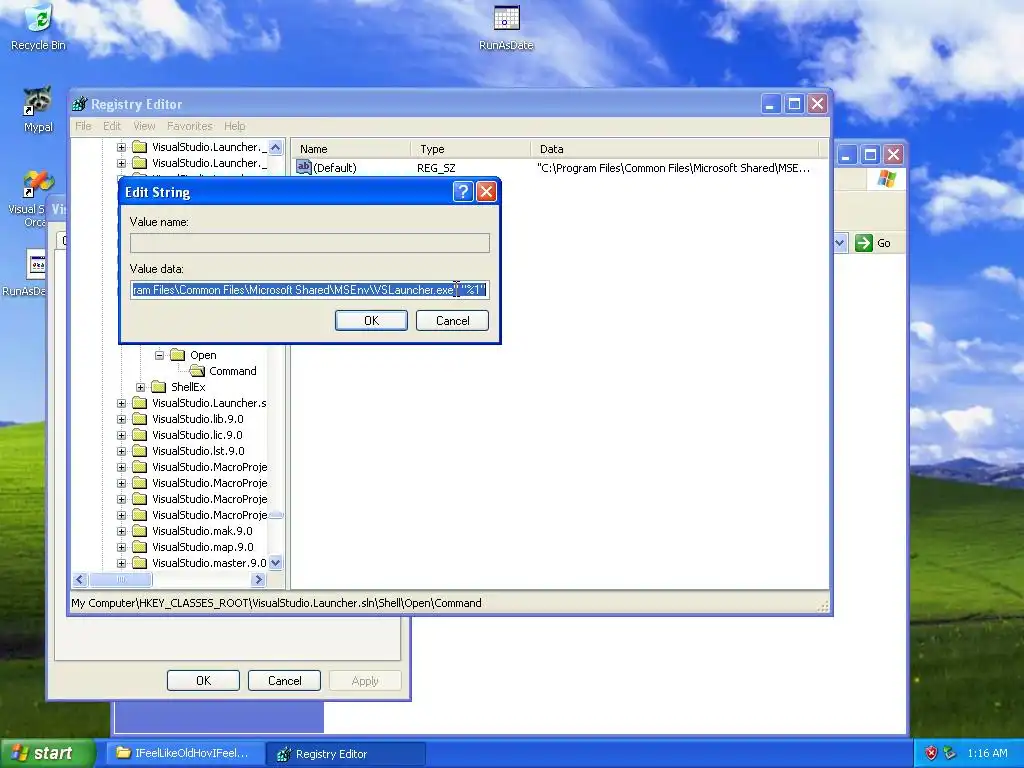Click the tree scroll up arrow
The width and height of the screenshot is (1024, 768).
click(x=276, y=148)
